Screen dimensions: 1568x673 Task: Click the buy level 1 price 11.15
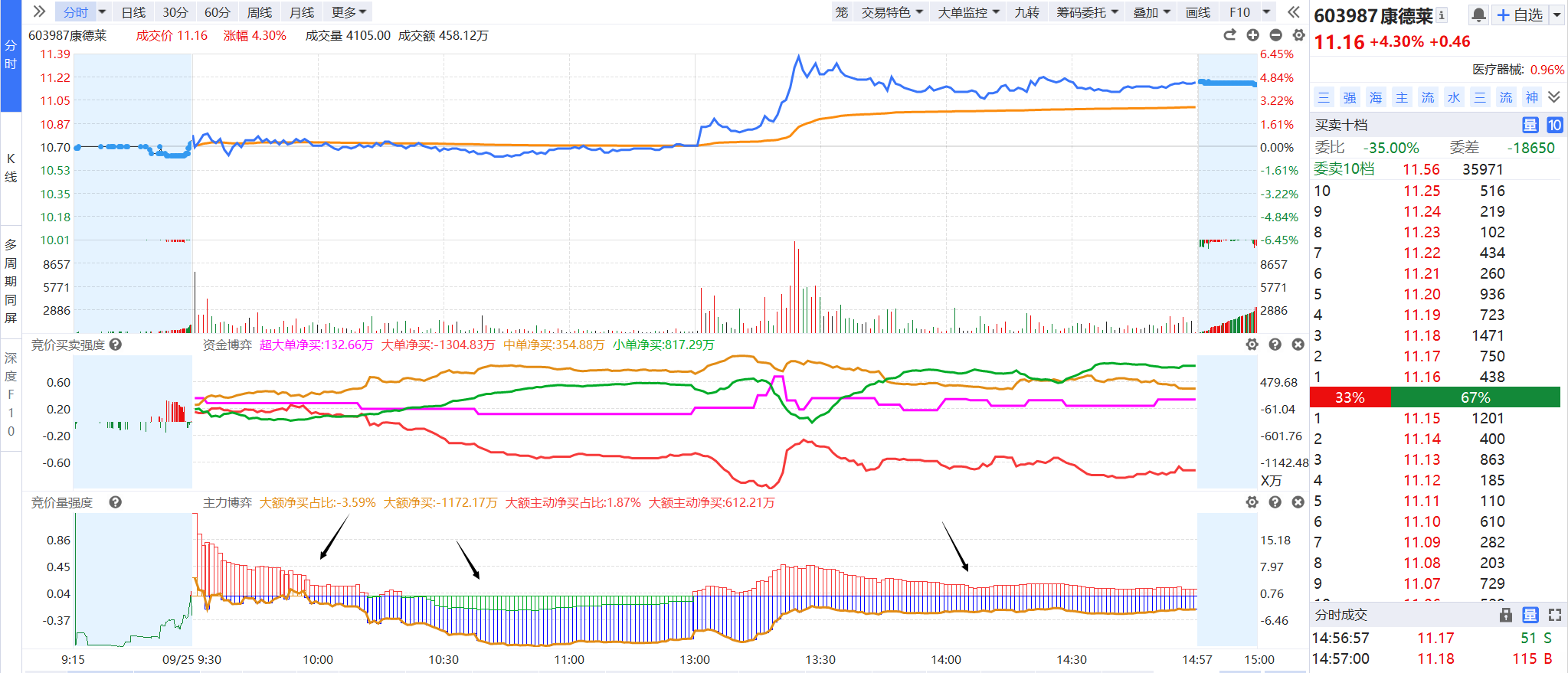1422,418
